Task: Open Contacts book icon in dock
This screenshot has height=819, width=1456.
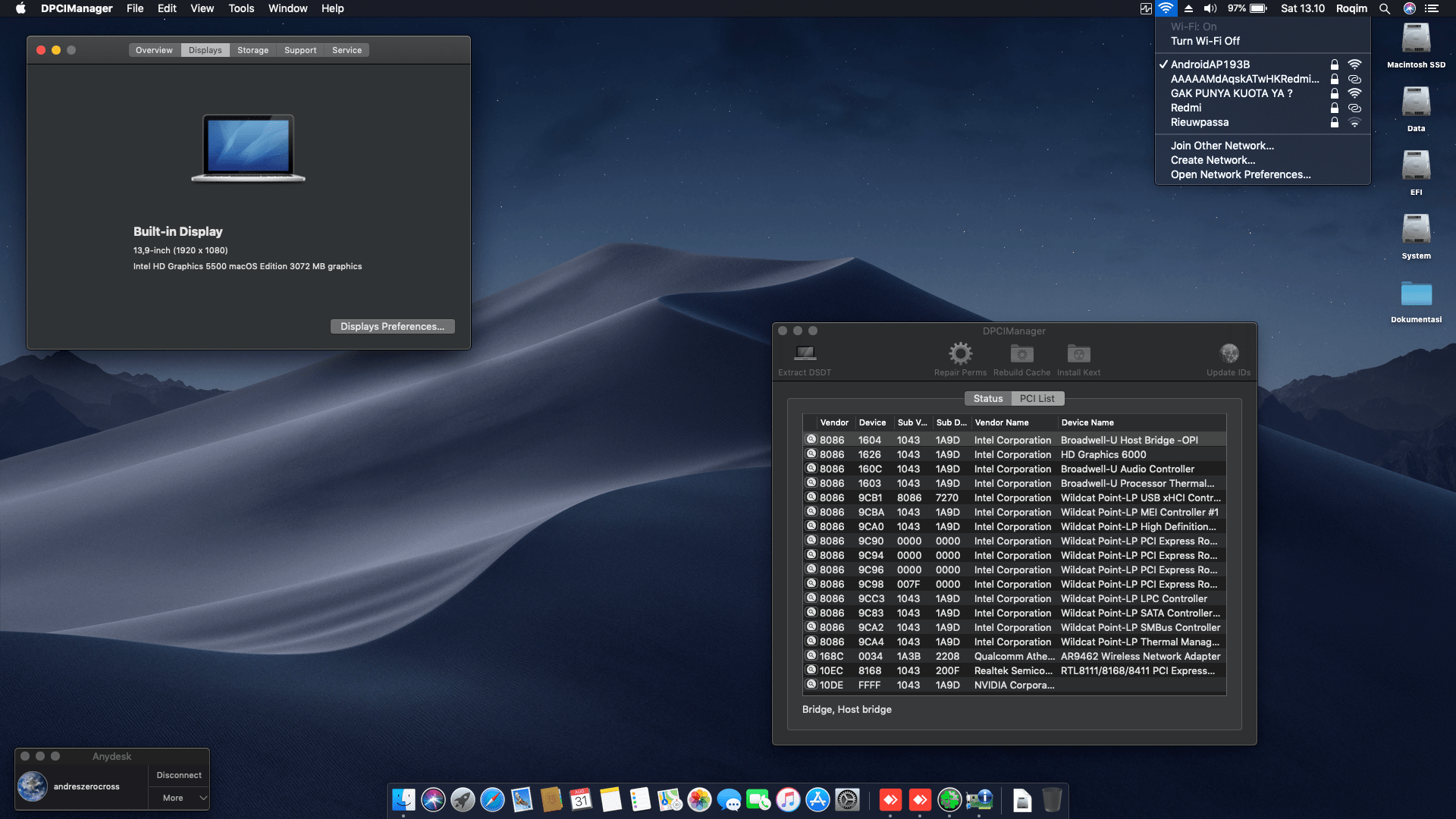Action: [551, 799]
